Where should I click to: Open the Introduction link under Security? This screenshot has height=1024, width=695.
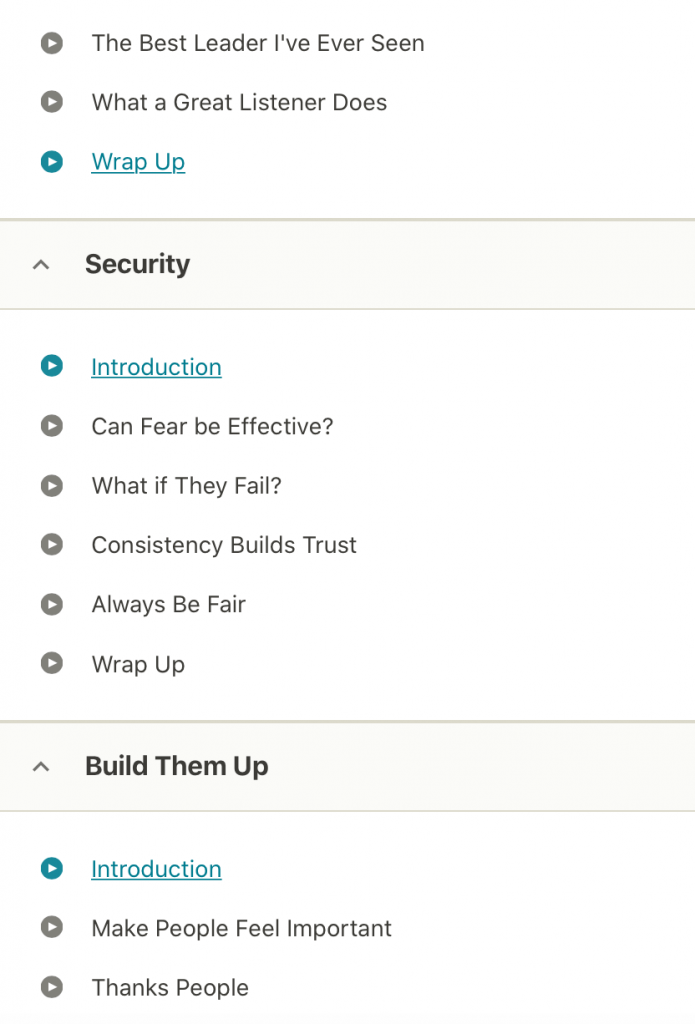click(x=156, y=367)
